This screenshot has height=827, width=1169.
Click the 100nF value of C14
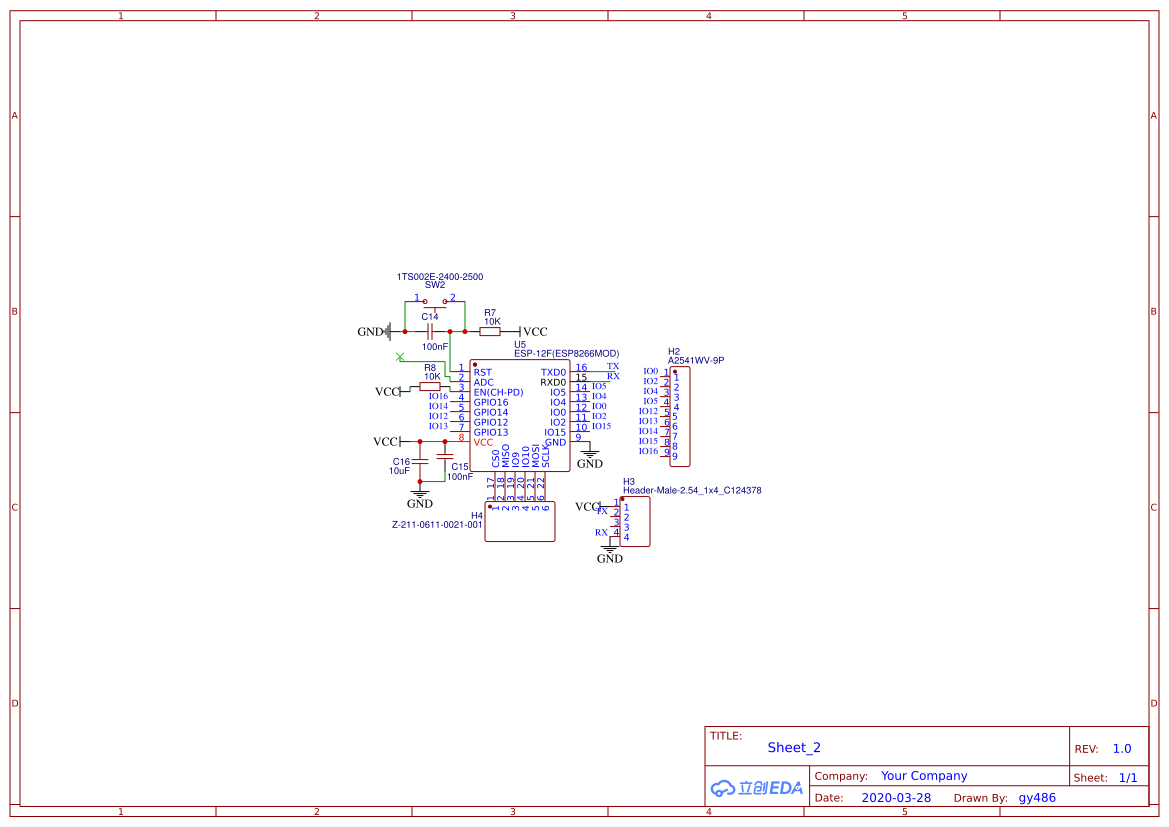(x=435, y=347)
